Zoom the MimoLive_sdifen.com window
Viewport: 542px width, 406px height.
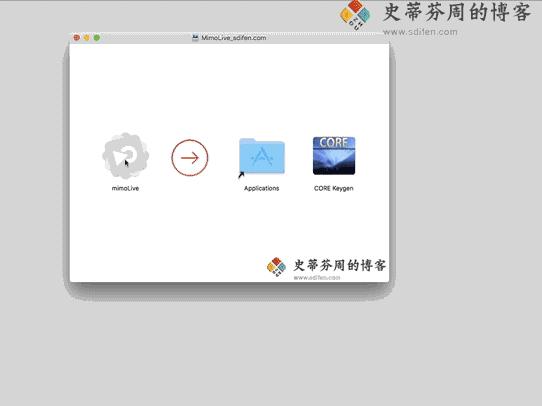(x=97, y=38)
